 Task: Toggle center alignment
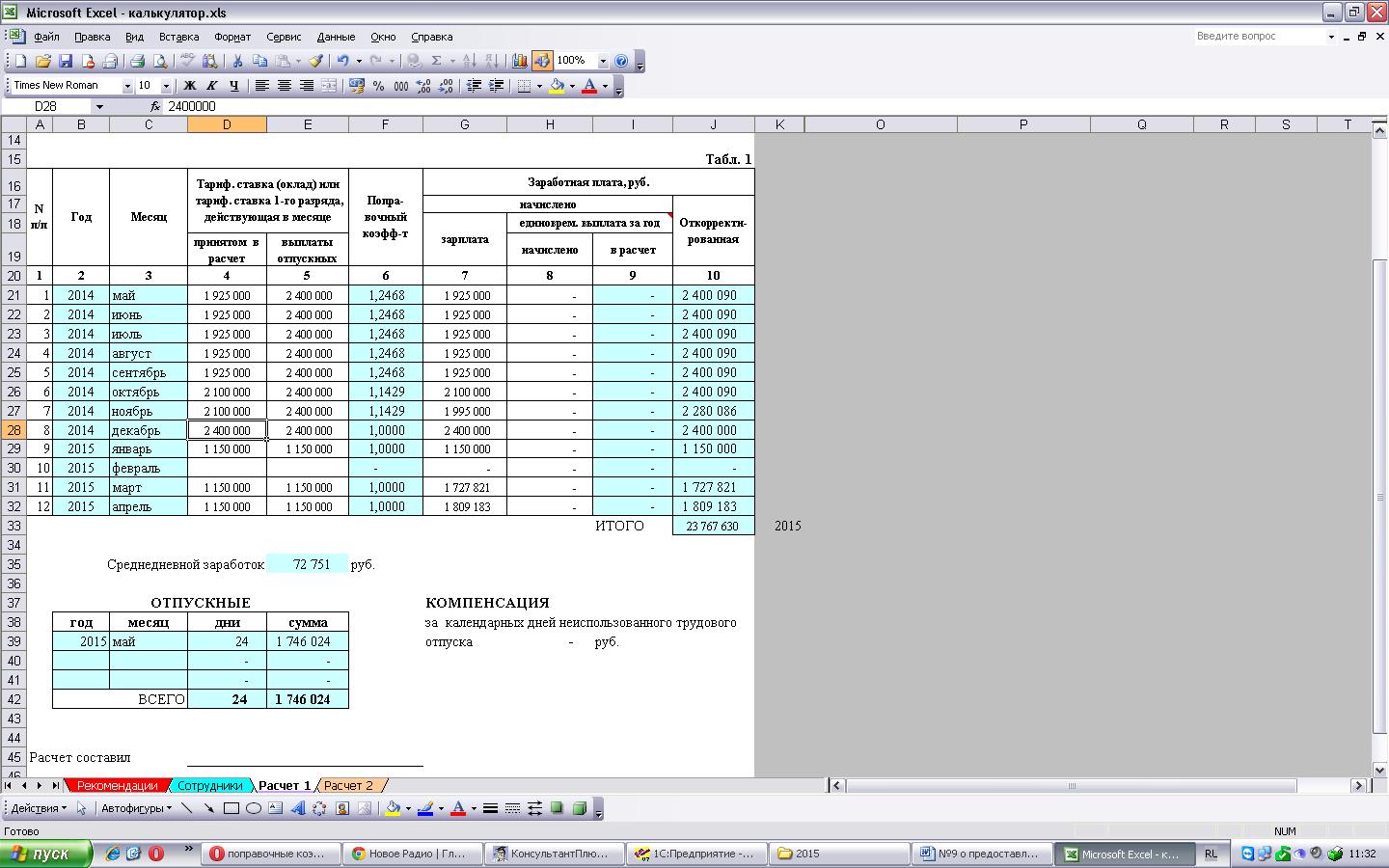tap(284, 86)
